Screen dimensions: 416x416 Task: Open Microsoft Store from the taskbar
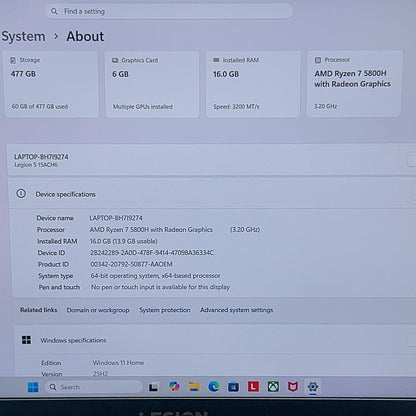tap(233, 387)
